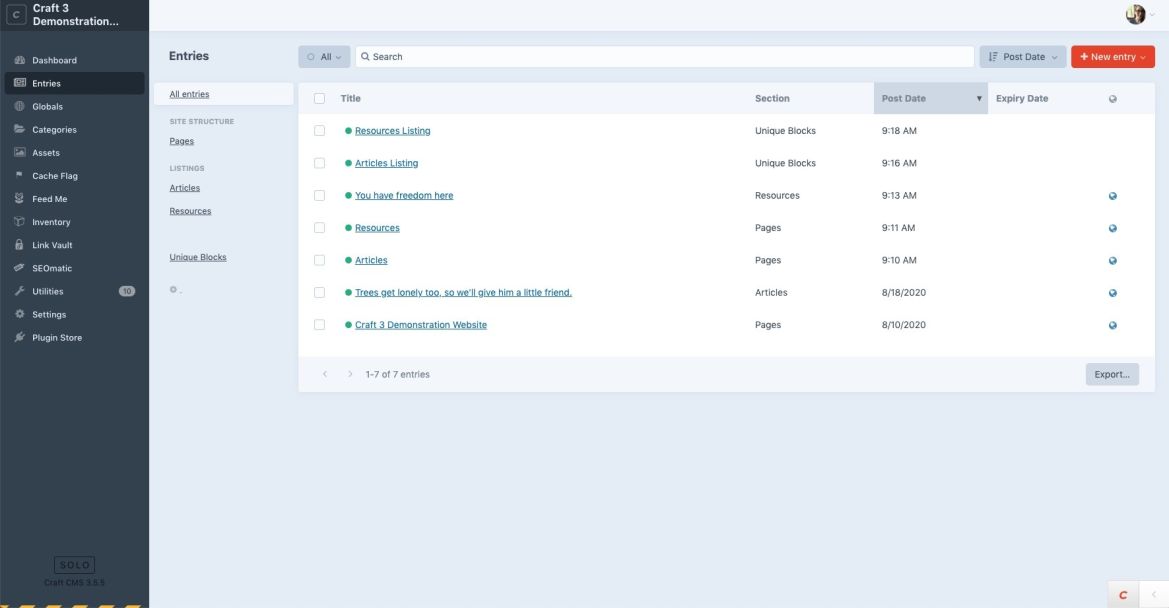Image resolution: width=1169 pixels, height=608 pixels.
Task: Open the user account avatar menu
Action: point(1134,14)
